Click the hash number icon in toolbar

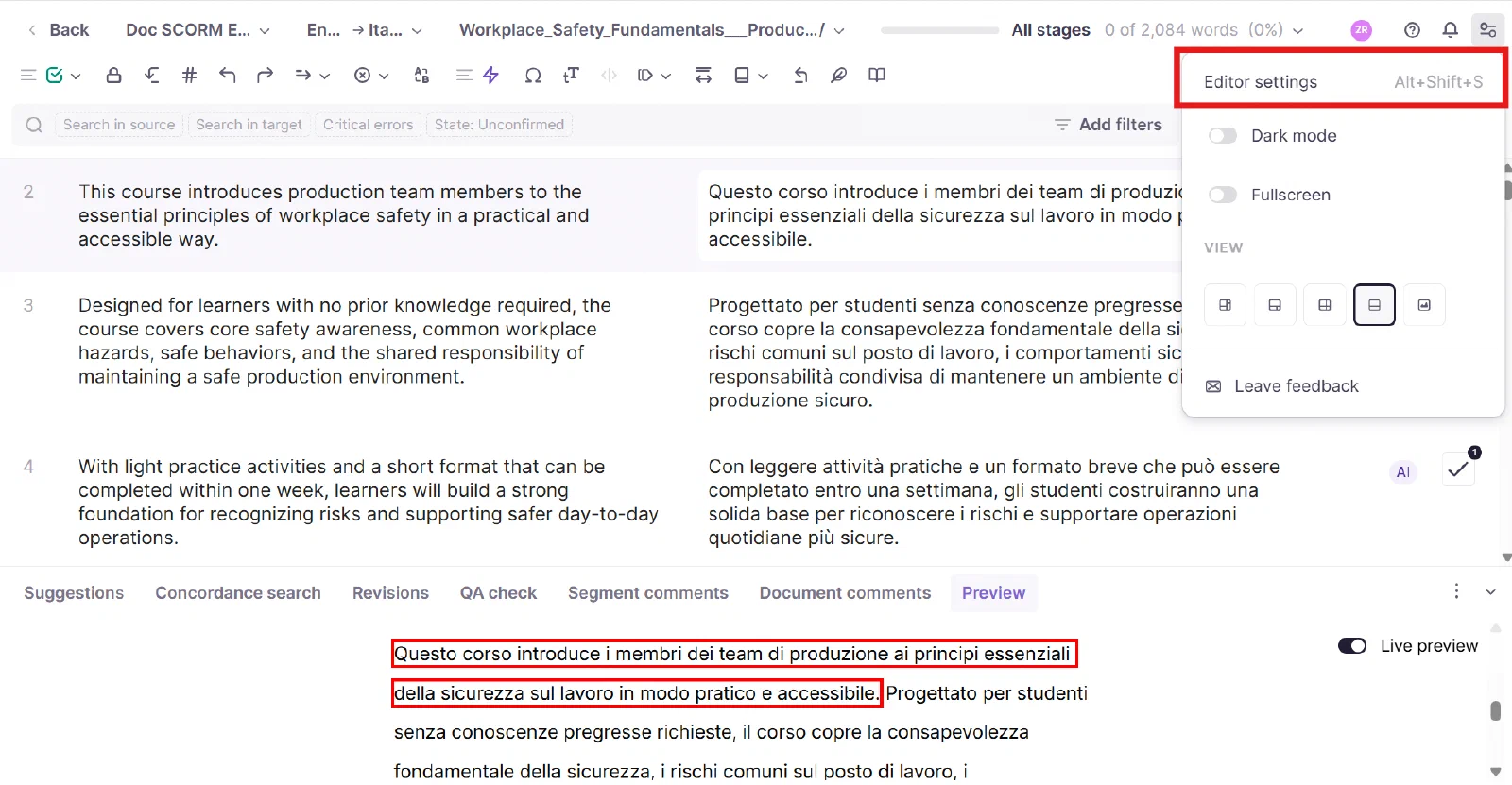189,76
